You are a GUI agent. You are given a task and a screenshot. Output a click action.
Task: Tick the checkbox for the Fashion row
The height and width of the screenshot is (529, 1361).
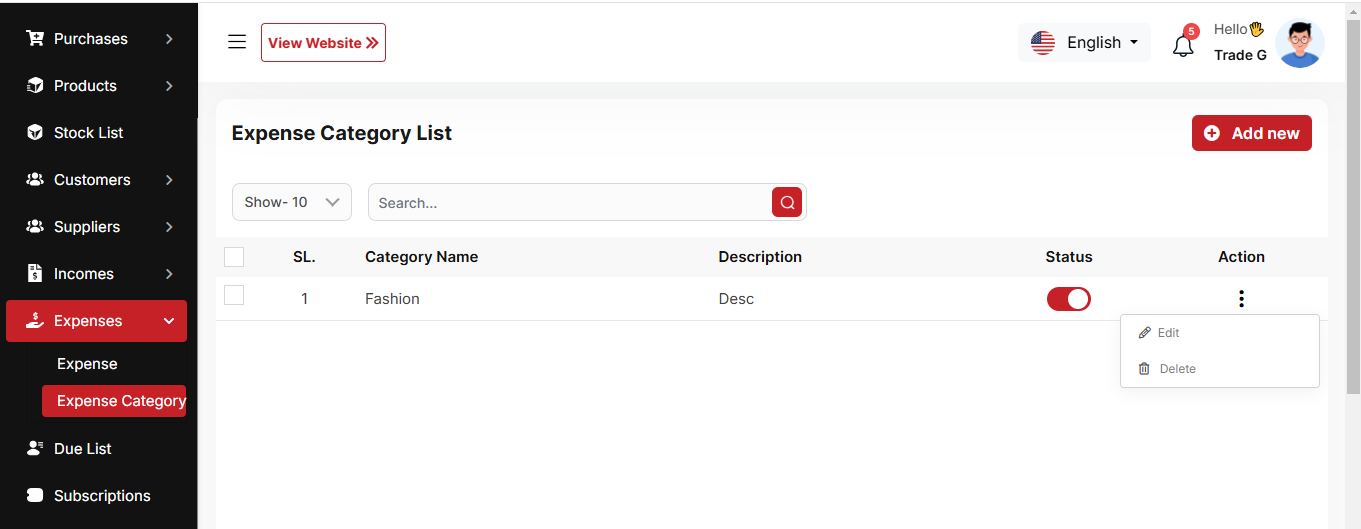pyautogui.click(x=234, y=295)
